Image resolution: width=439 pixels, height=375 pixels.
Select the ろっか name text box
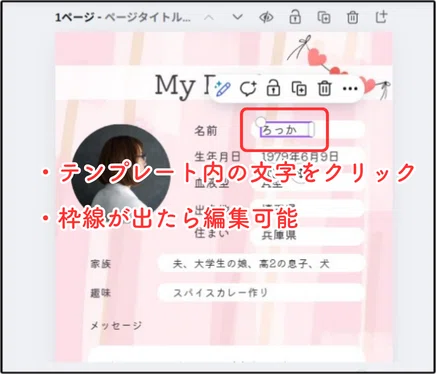pyautogui.click(x=286, y=130)
